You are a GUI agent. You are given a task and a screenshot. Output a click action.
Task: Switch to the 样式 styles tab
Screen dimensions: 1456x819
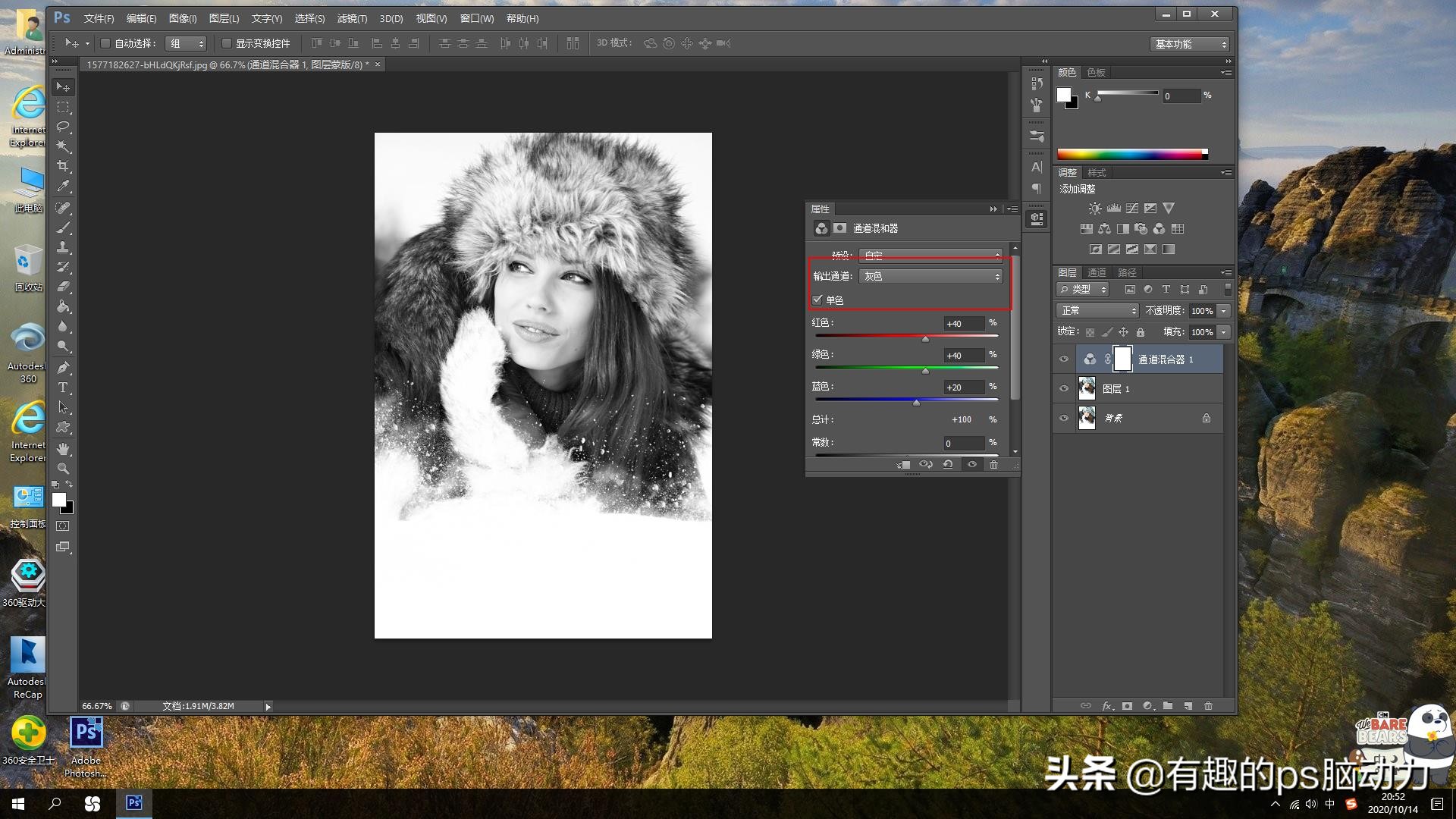pos(1097,173)
